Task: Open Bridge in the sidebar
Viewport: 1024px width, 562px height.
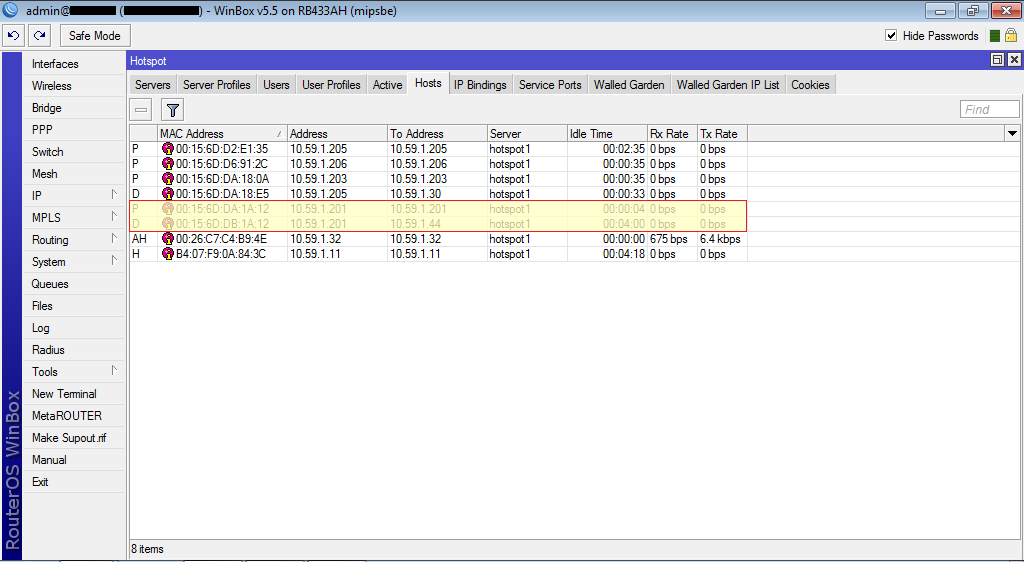Action: coord(74,108)
